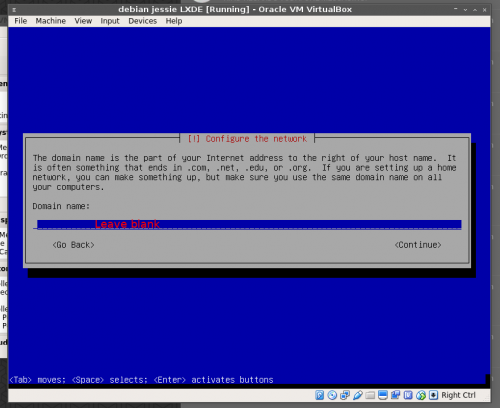Select the Go Back button
Screen dimensions: 500x408
[73, 245]
